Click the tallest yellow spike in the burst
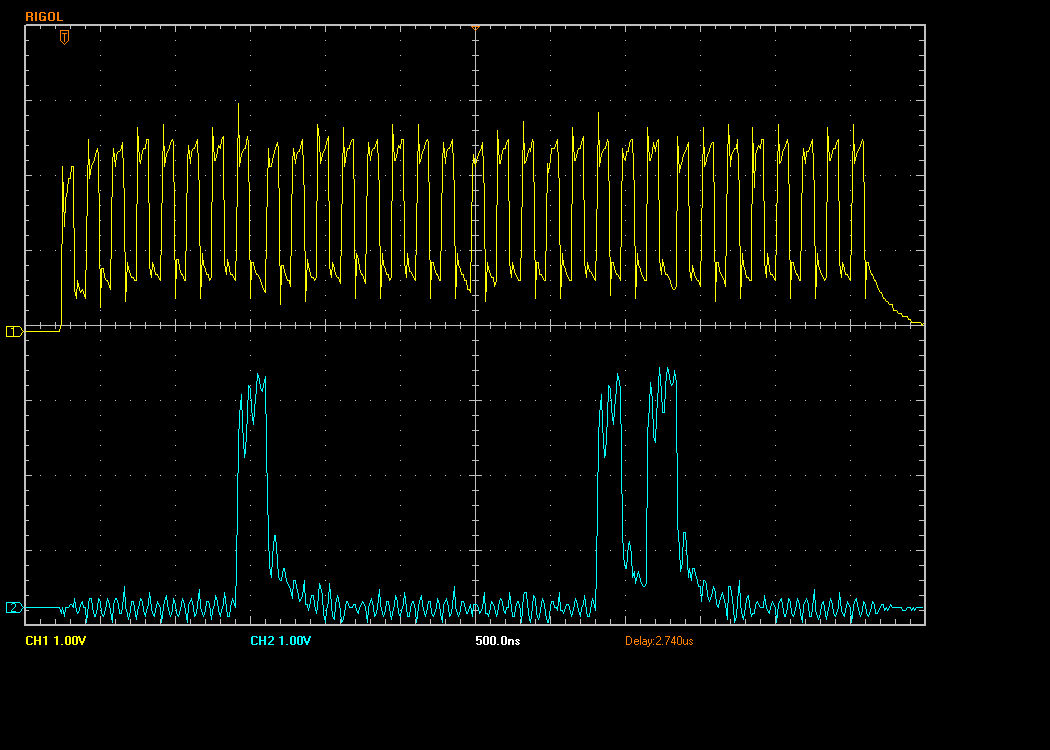This screenshot has height=750, width=1050. 238,107
